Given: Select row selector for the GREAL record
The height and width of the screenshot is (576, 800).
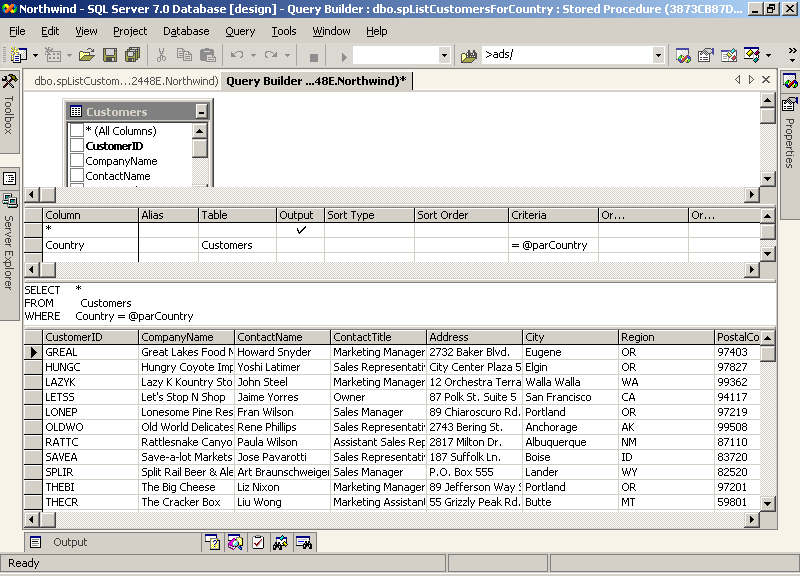Looking at the screenshot, I should 34,352.
